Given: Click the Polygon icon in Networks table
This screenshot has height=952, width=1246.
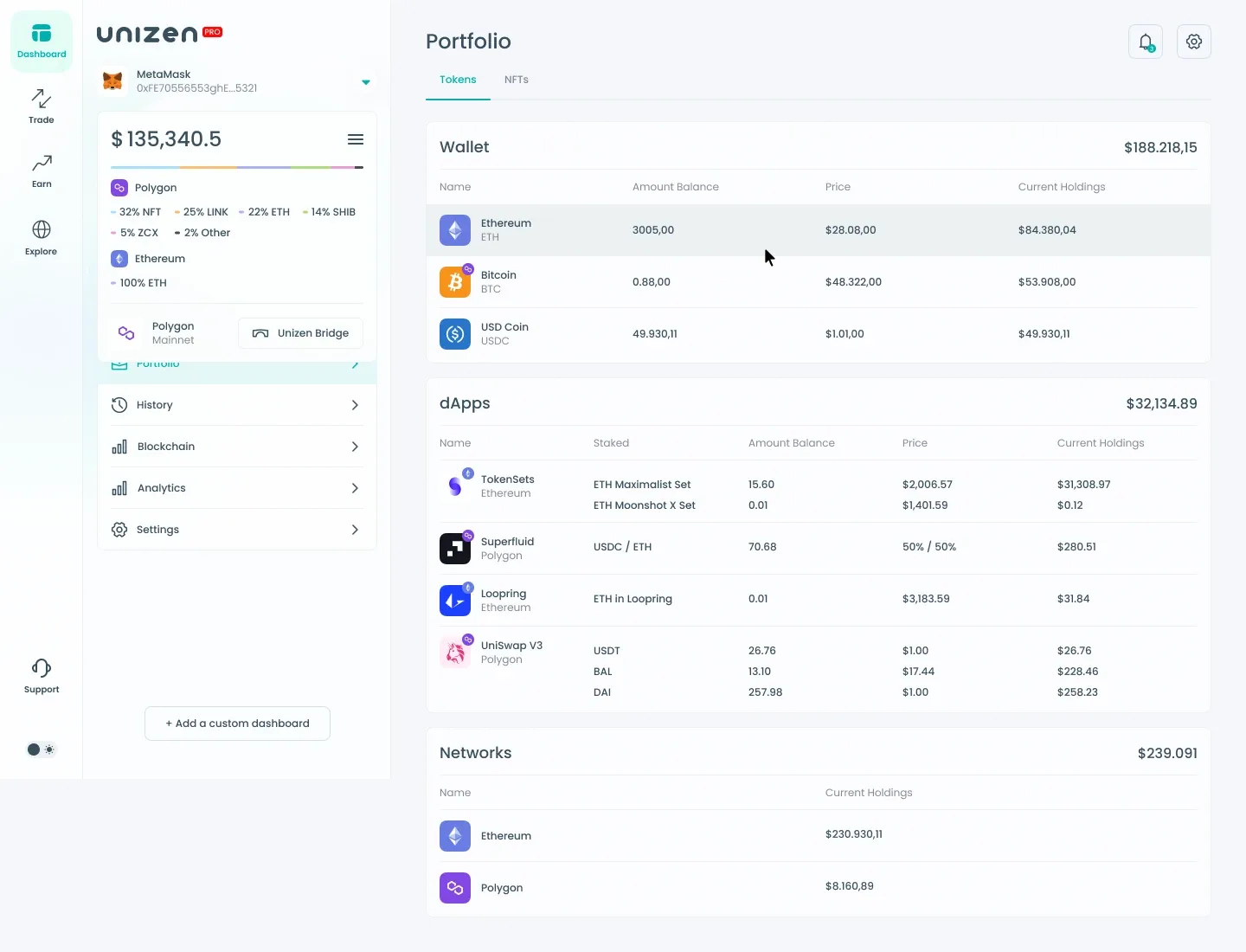Looking at the screenshot, I should pyautogui.click(x=455, y=888).
